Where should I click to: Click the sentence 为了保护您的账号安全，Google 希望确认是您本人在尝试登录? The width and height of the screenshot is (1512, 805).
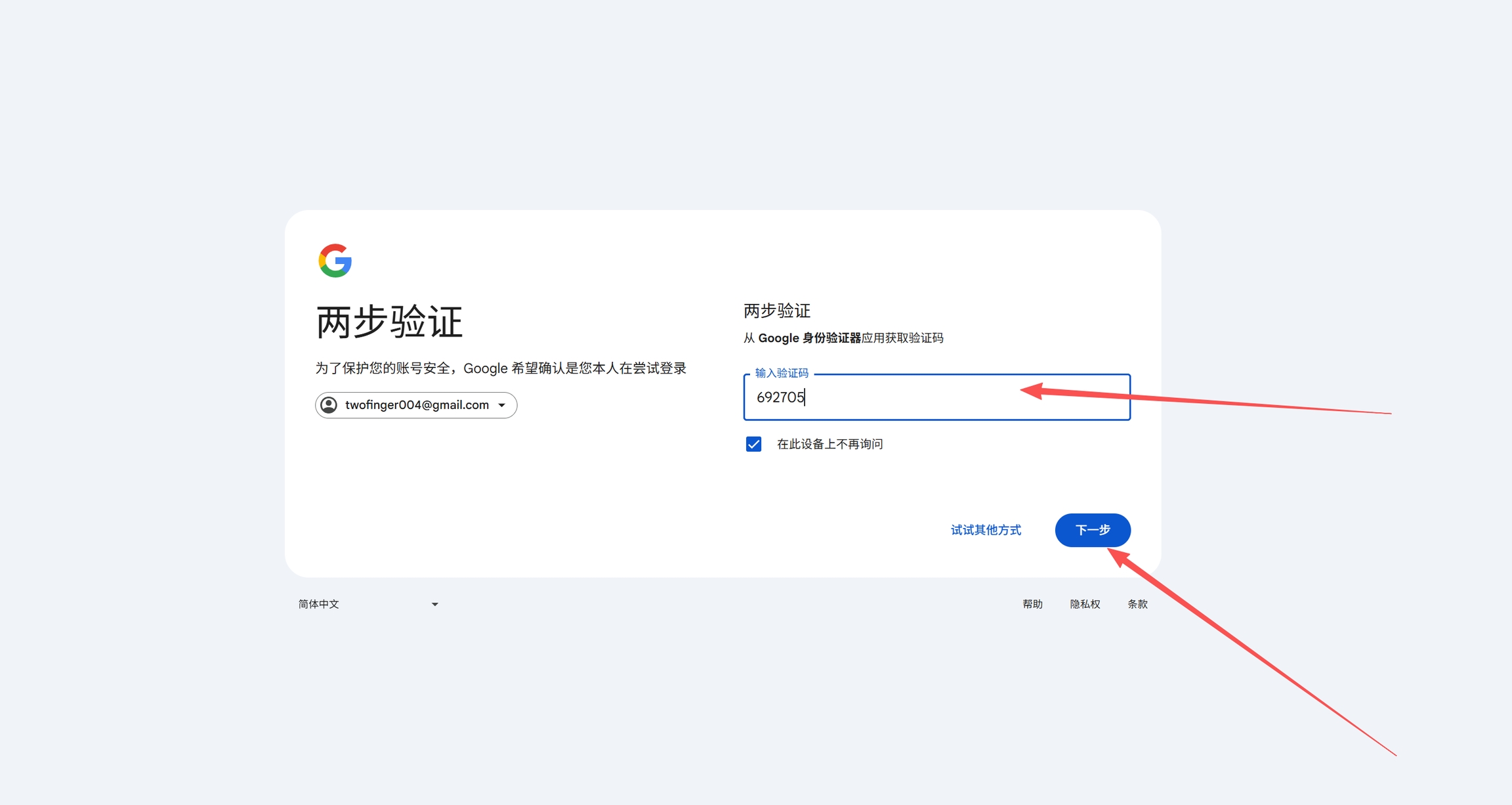coord(501,368)
